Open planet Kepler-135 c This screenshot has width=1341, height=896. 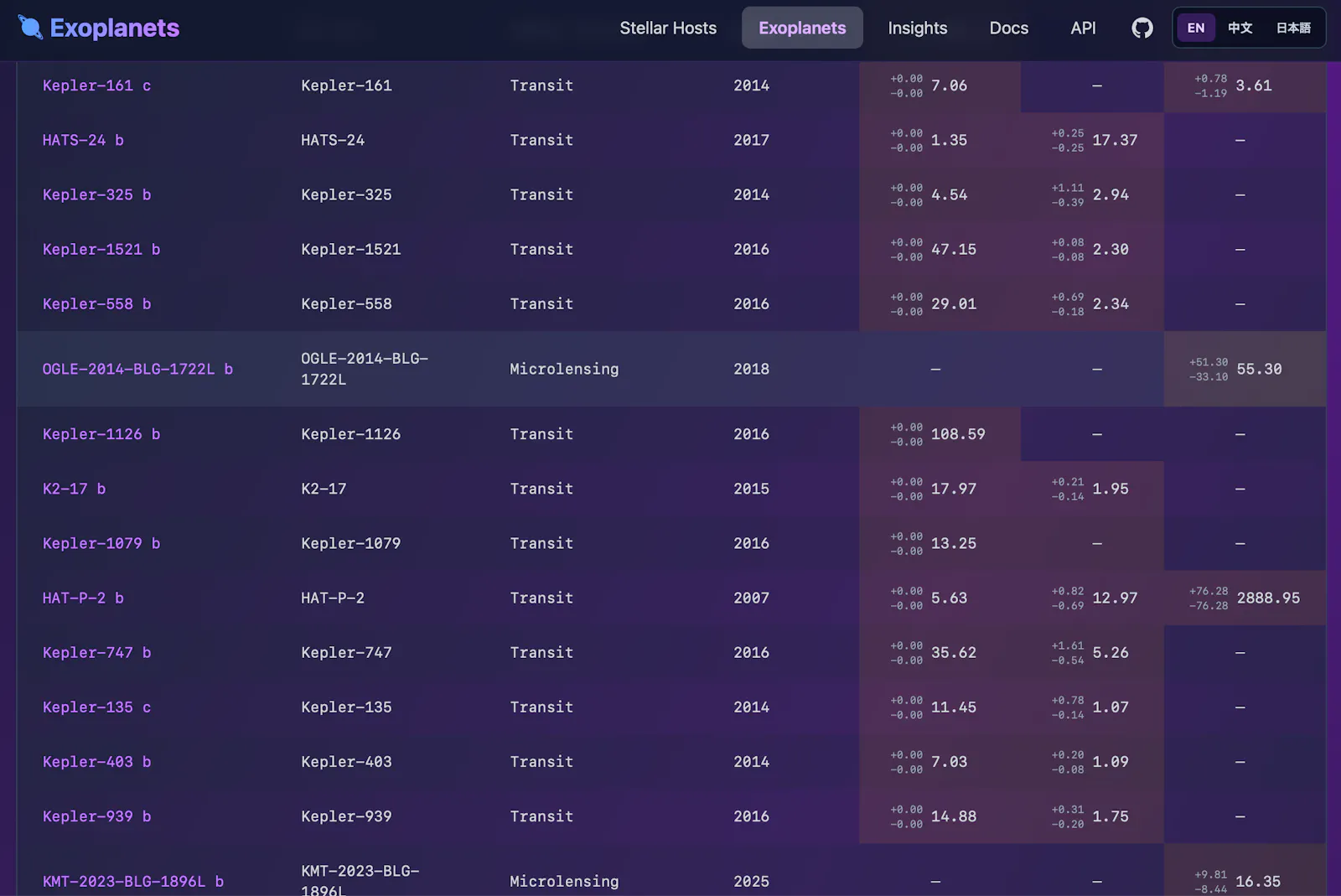[96, 707]
